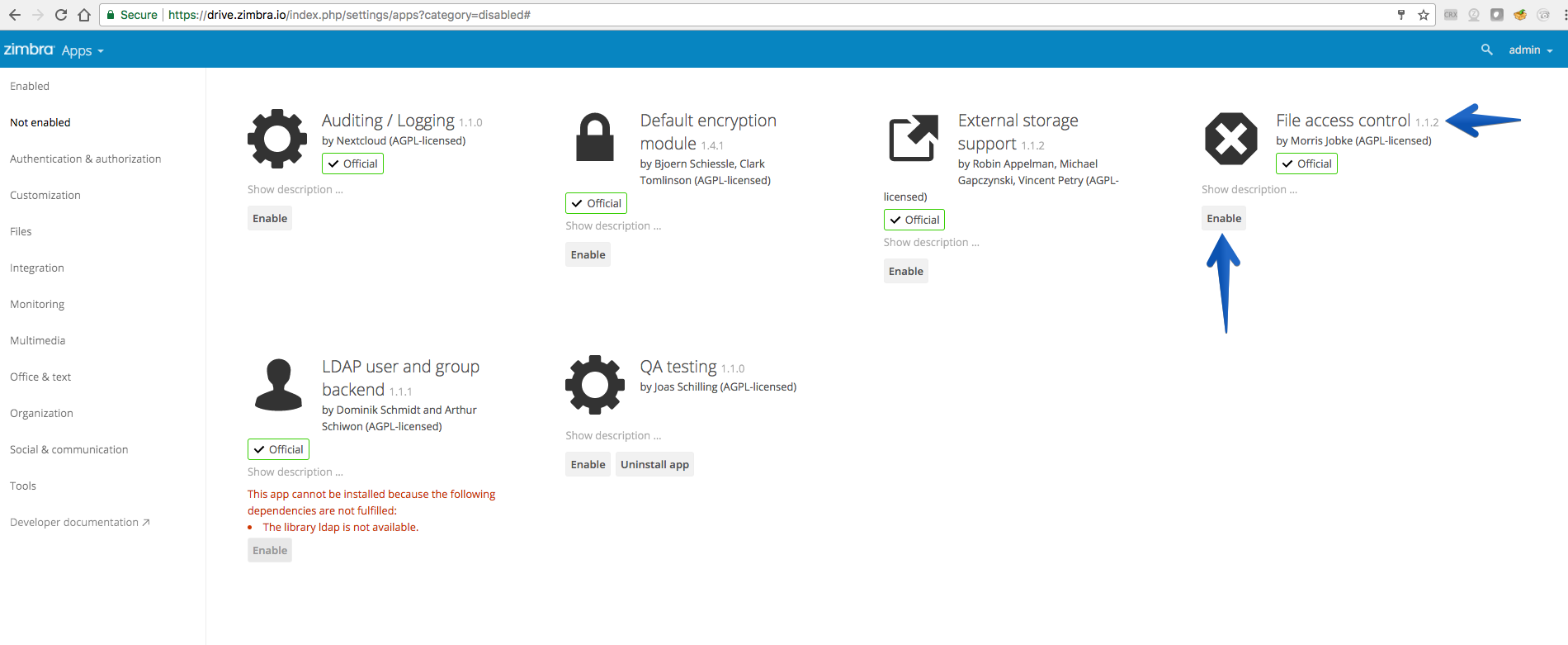Open the Customization category

pyautogui.click(x=45, y=195)
